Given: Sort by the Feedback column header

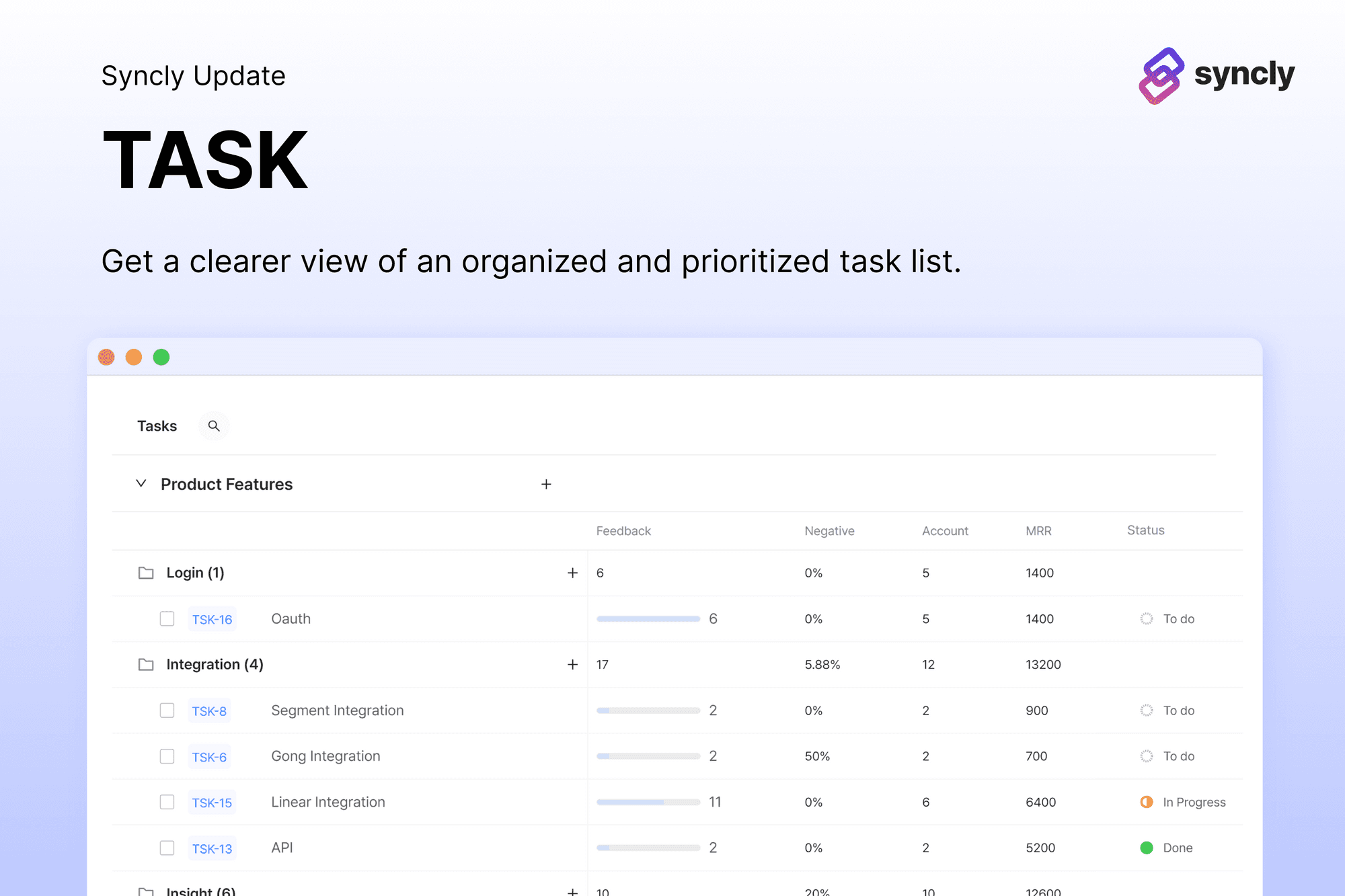Looking at the screenshot, I should coord(623,531).
